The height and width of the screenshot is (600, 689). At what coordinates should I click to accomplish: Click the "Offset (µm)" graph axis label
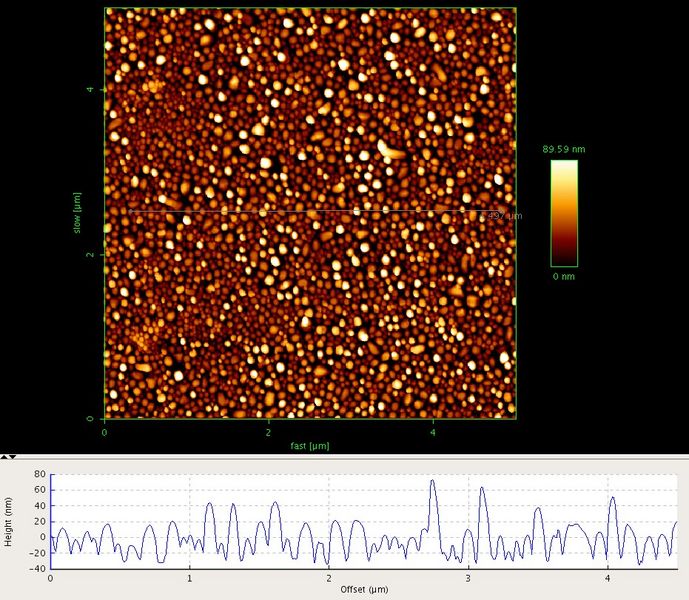pyautogui.click(x=363, y=590)
